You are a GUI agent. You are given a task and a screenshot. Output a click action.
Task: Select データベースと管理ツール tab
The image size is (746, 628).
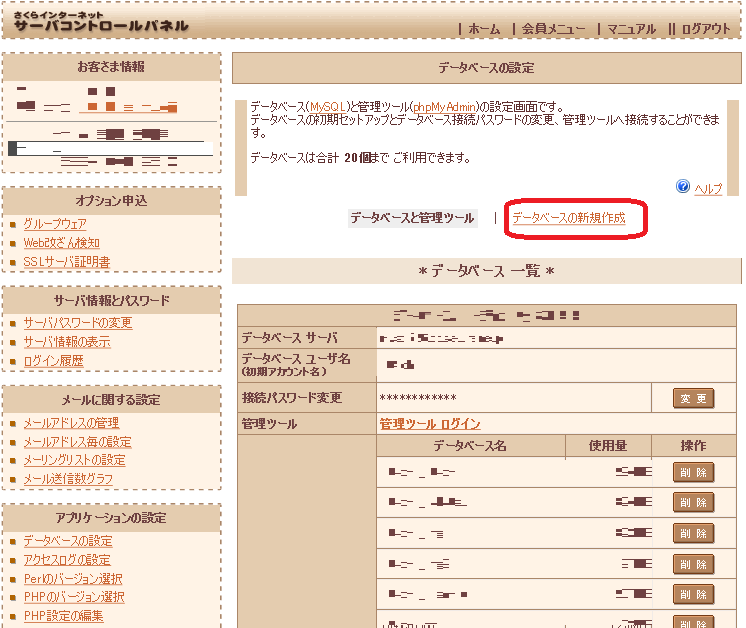coord(412,218)
